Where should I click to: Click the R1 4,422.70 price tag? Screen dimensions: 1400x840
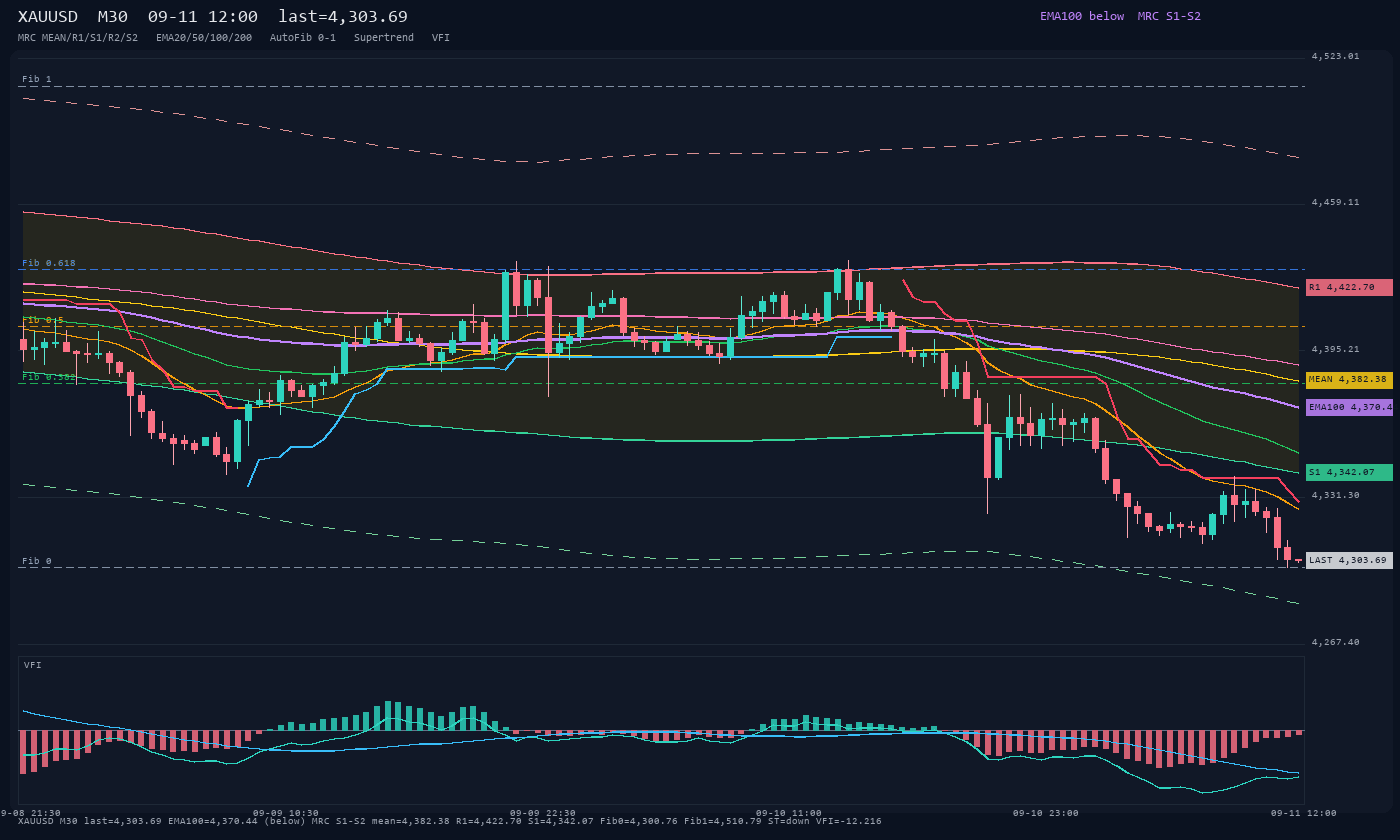click(x=1349, y=287)
